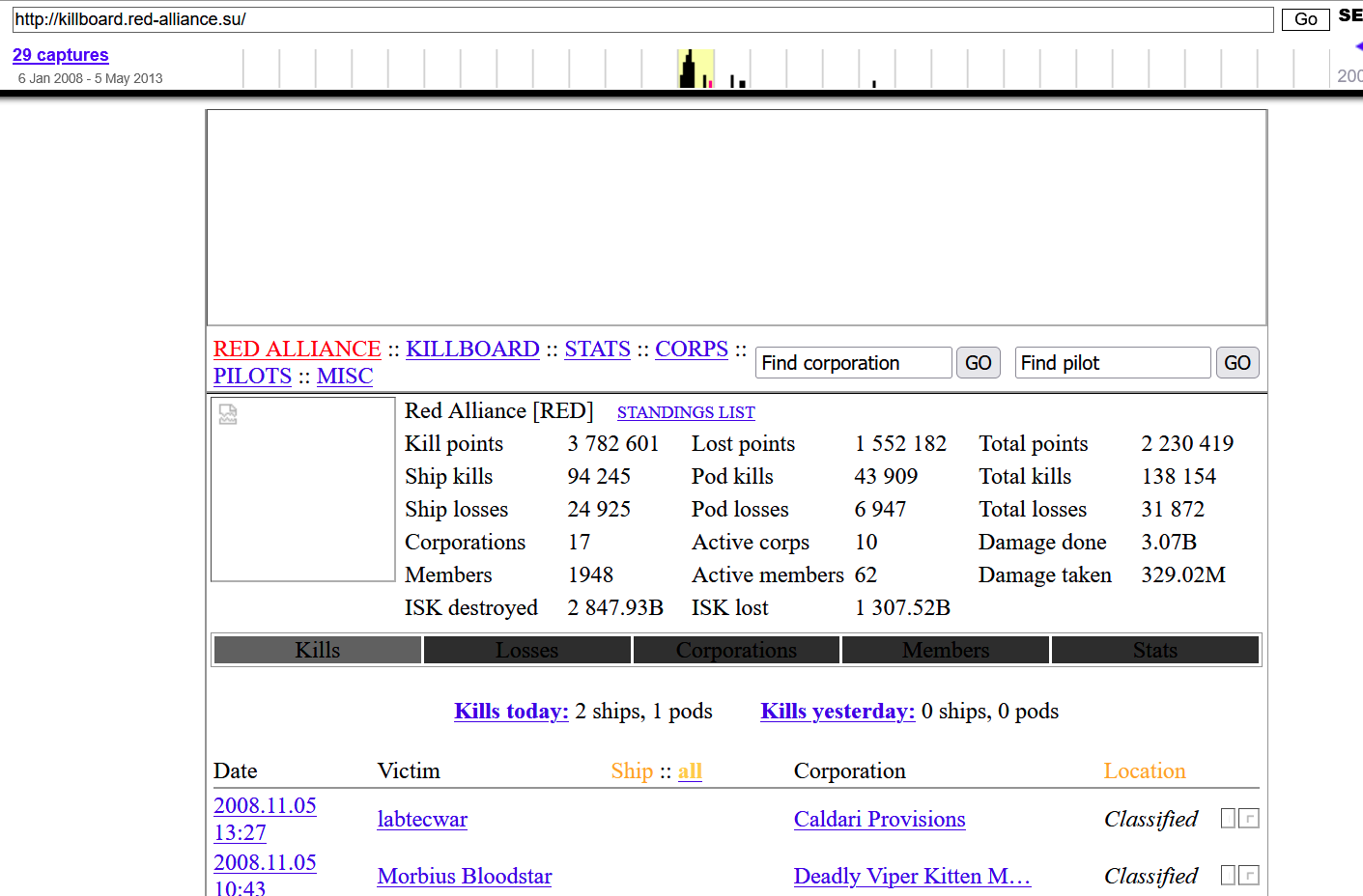Switch to the Corporations tab

(x=737, y=650)
